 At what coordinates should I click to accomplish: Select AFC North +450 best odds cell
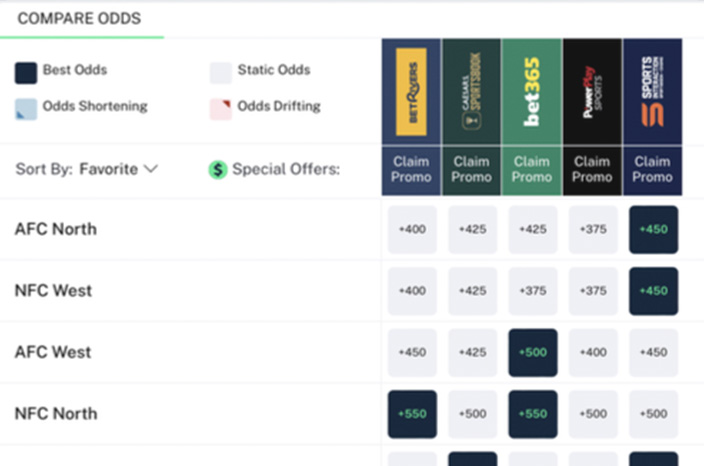click(x=653, y=229)
